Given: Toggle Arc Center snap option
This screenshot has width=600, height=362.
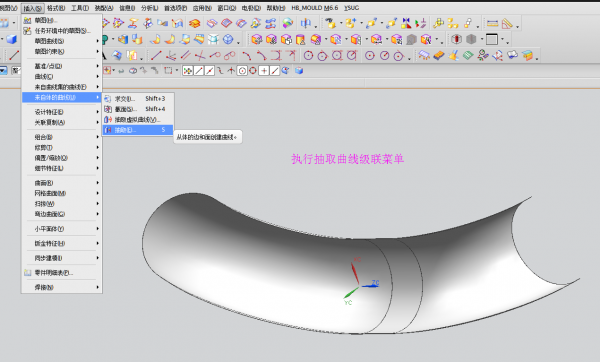Looking at the screenshot, I should point(242,71).
